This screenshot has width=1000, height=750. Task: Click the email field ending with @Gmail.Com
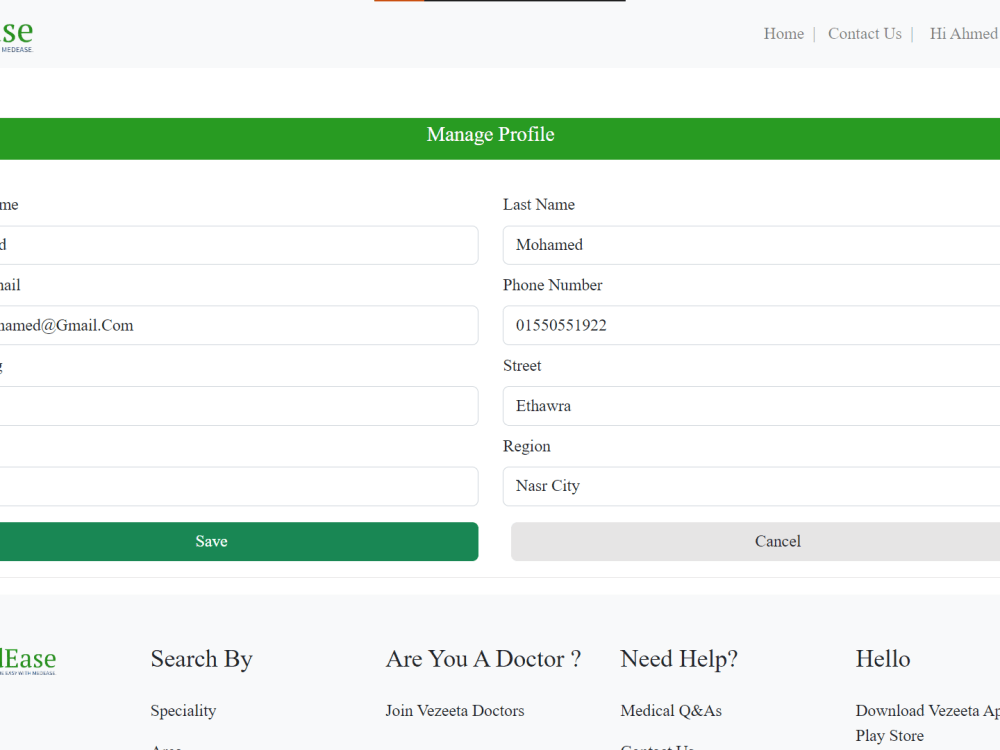[239, 325]
